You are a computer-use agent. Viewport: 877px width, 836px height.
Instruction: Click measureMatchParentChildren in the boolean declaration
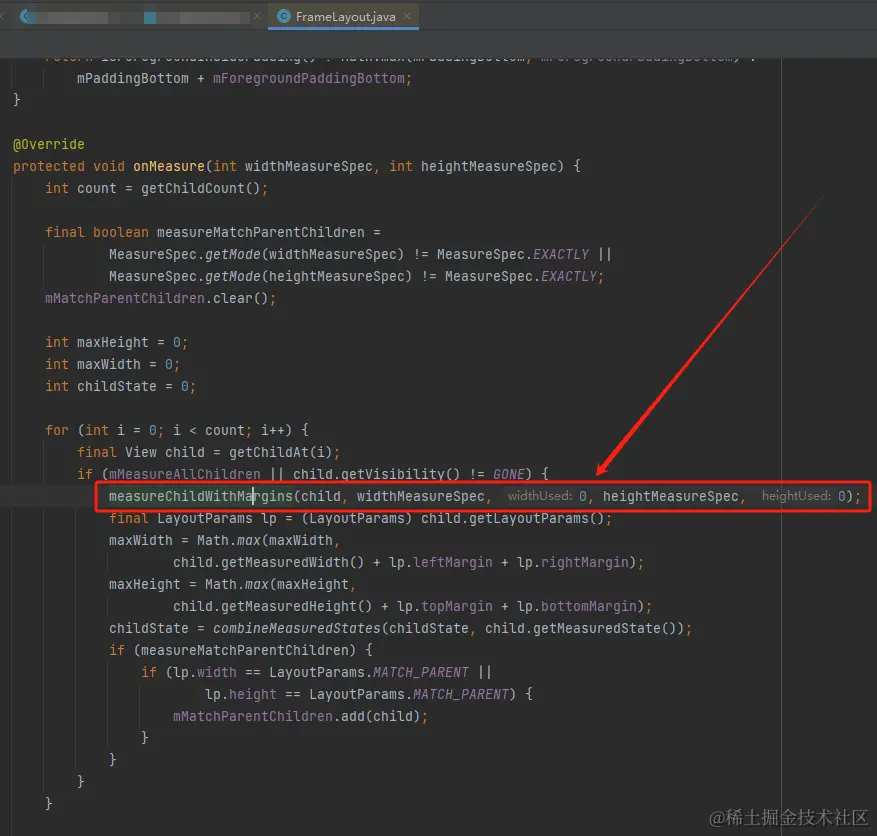coord(261,232)
